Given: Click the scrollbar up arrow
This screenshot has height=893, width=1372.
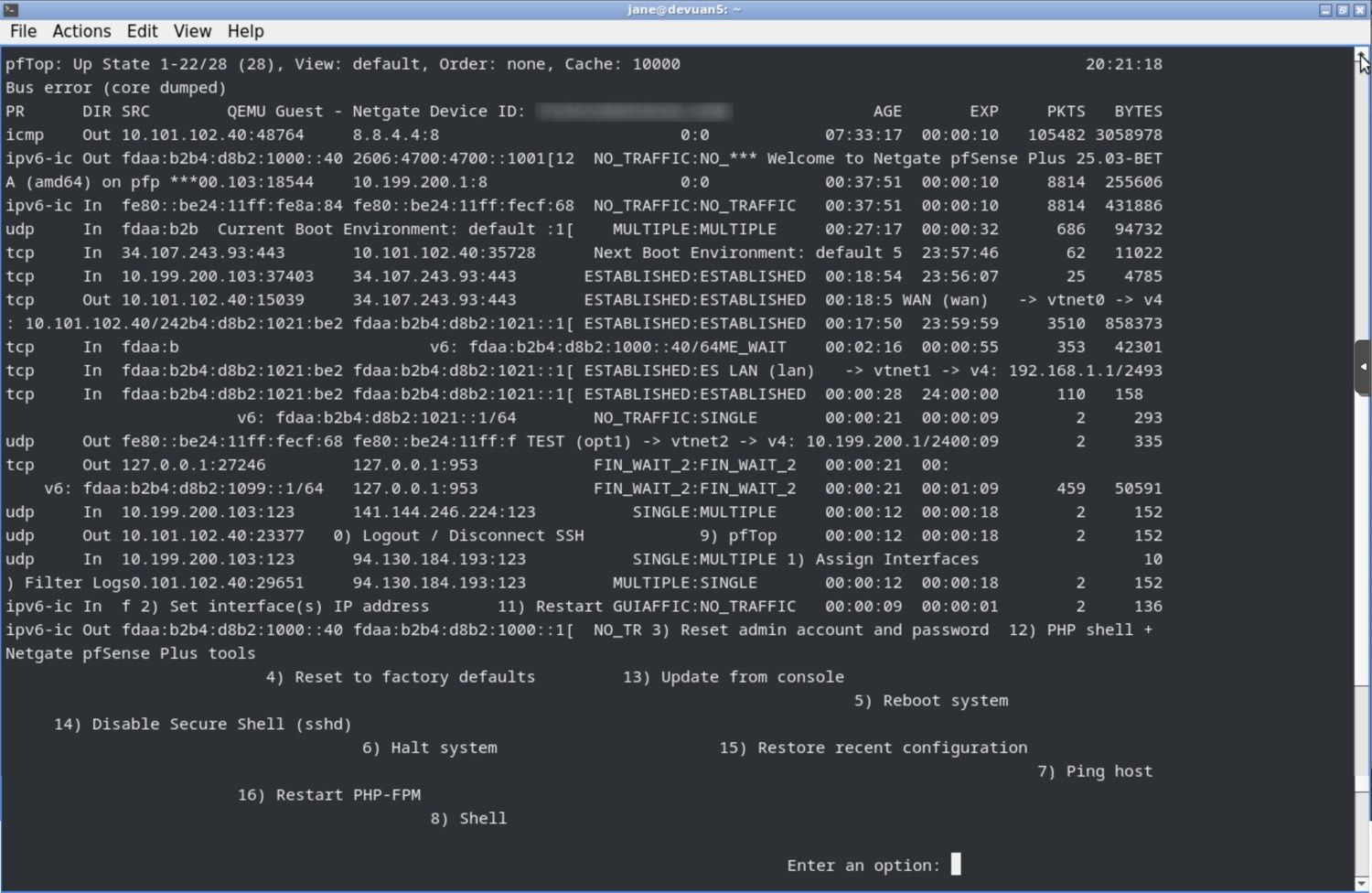Looking at the screenshot, I should click(1362, 56).
